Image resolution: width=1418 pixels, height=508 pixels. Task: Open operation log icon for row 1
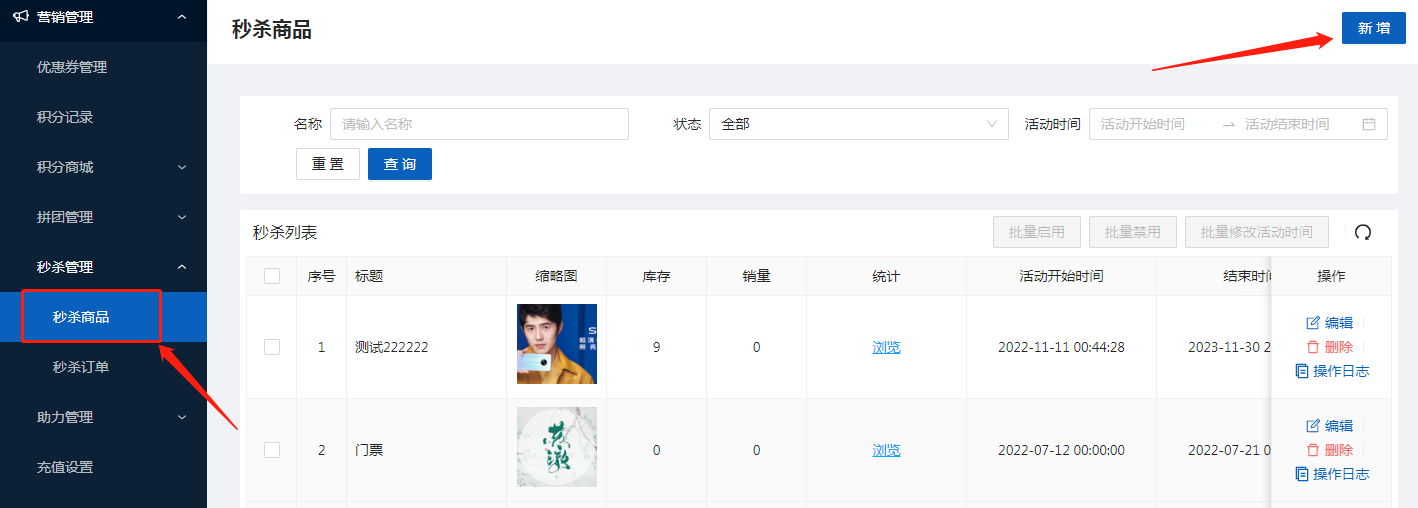coord(1301,371)
